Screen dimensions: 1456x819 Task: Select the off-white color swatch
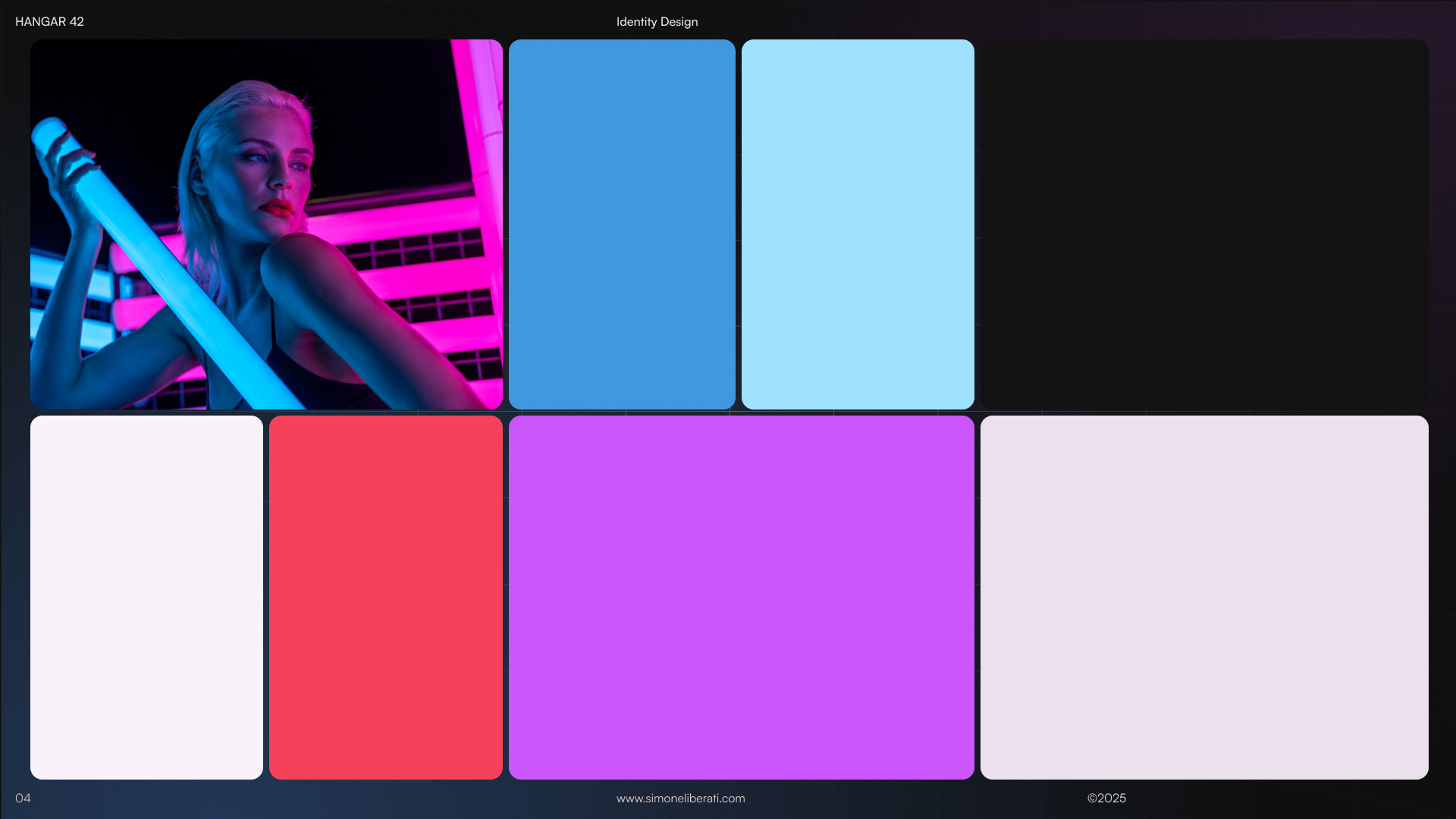point(146,598)
